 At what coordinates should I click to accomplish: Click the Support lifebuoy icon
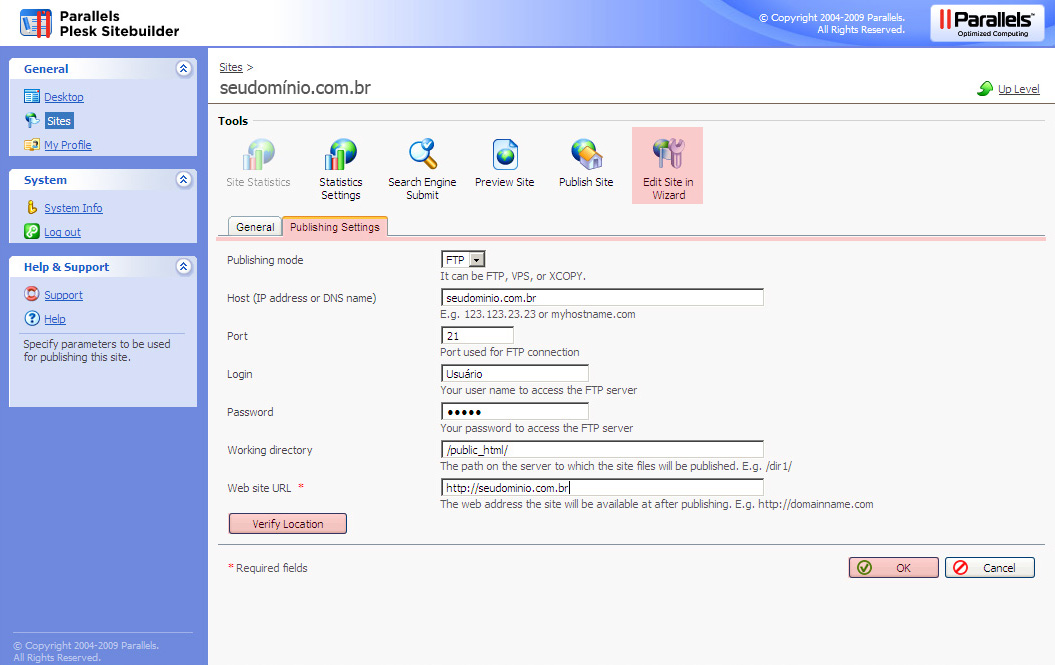coord(32,294)
